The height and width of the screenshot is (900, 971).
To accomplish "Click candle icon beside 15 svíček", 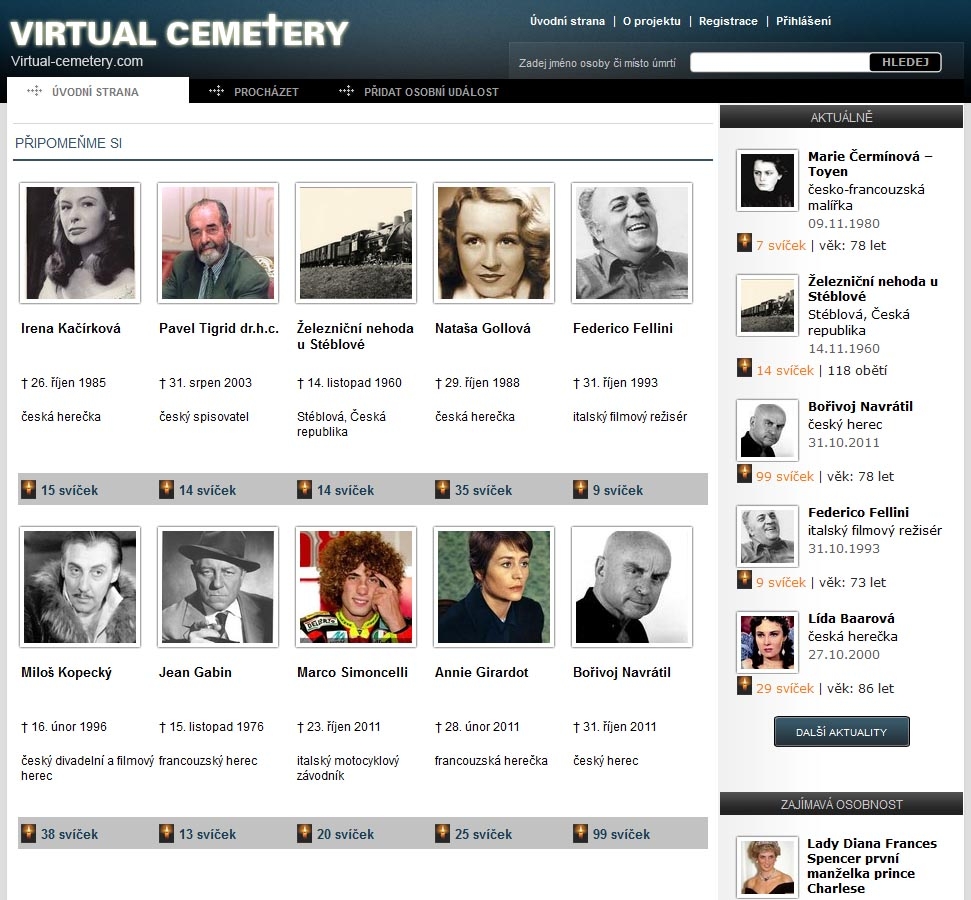I will [28, 489].
